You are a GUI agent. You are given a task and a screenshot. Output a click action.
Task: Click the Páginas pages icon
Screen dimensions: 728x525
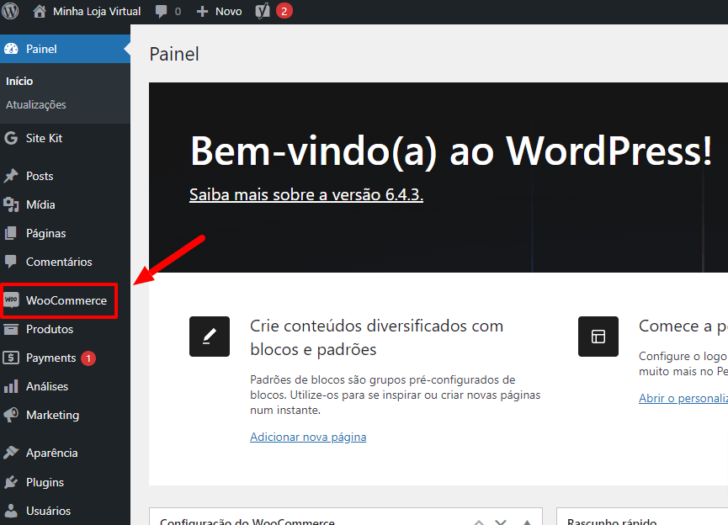[x=11, y=233]
